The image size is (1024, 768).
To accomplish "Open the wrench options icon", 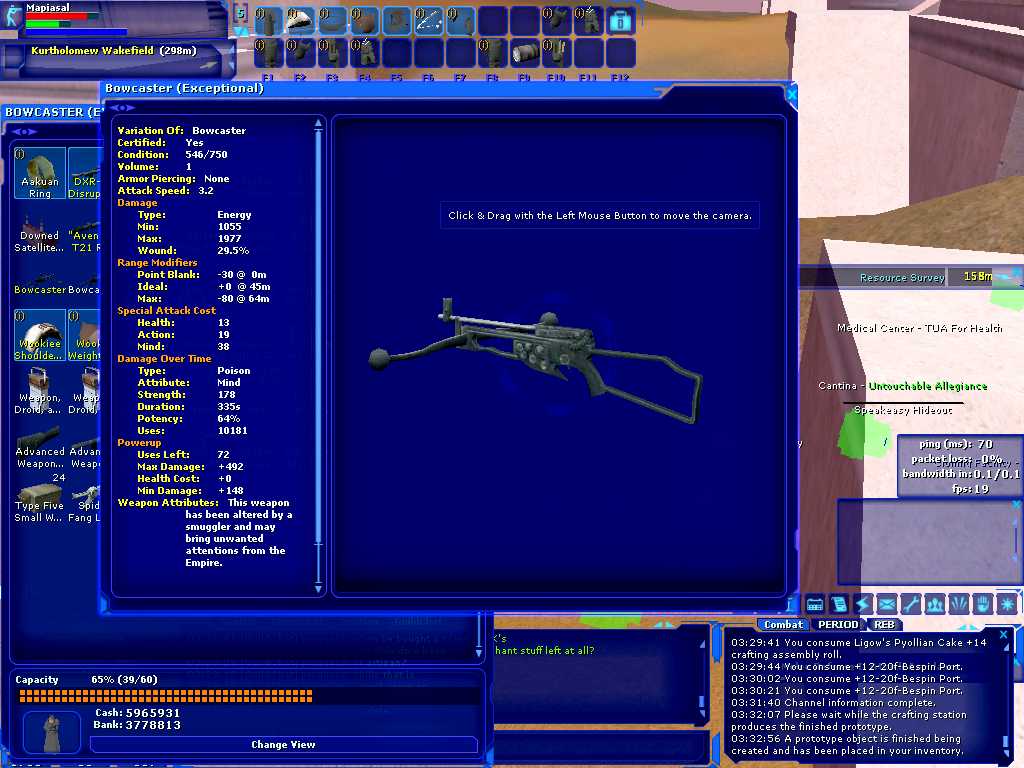I will tap(911, 604).
